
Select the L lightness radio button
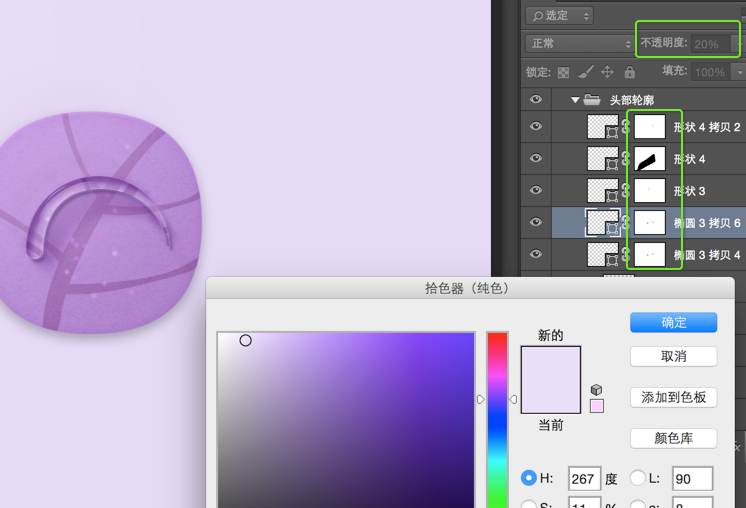point(638,478)
